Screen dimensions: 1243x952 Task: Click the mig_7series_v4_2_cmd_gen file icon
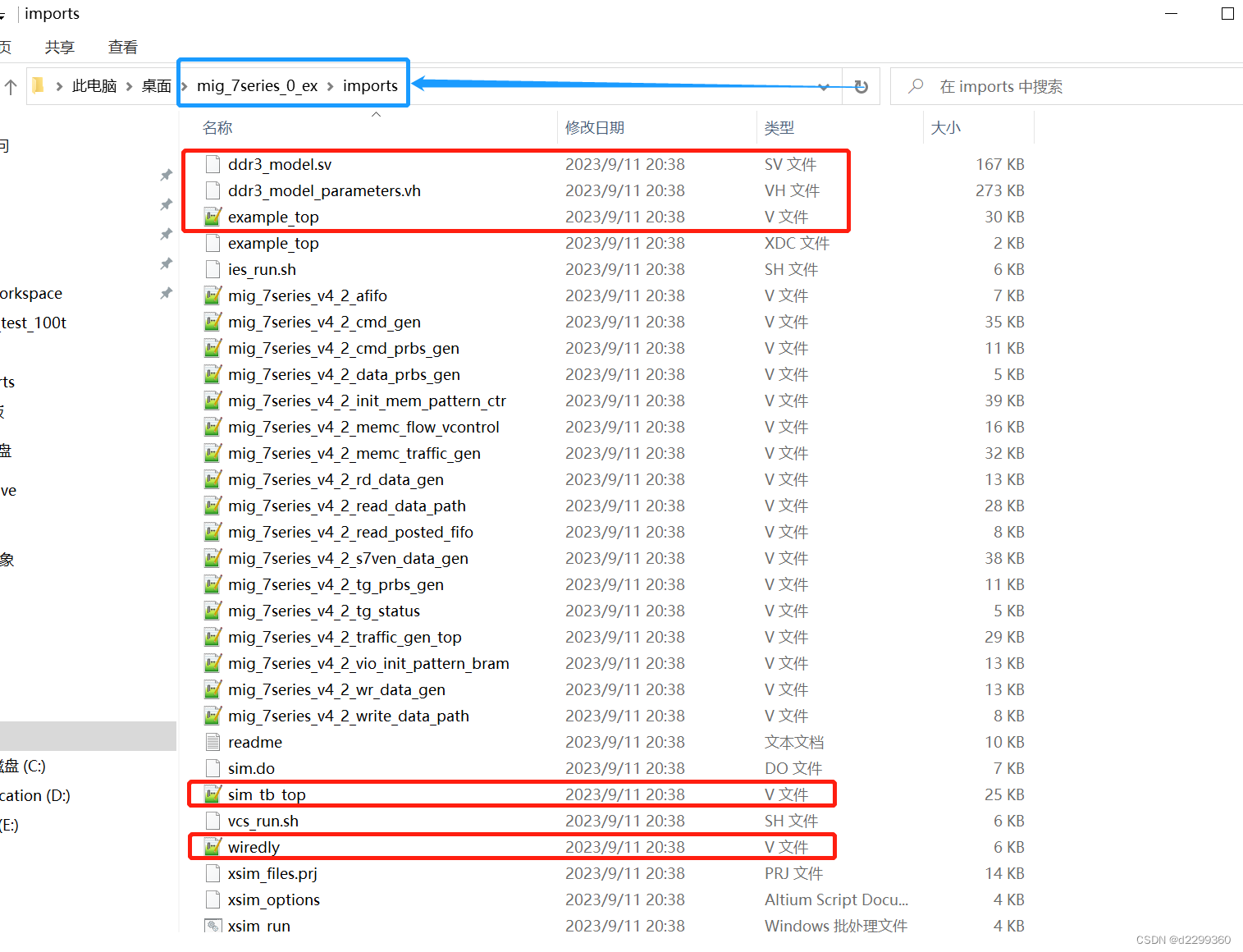point(212,322)
